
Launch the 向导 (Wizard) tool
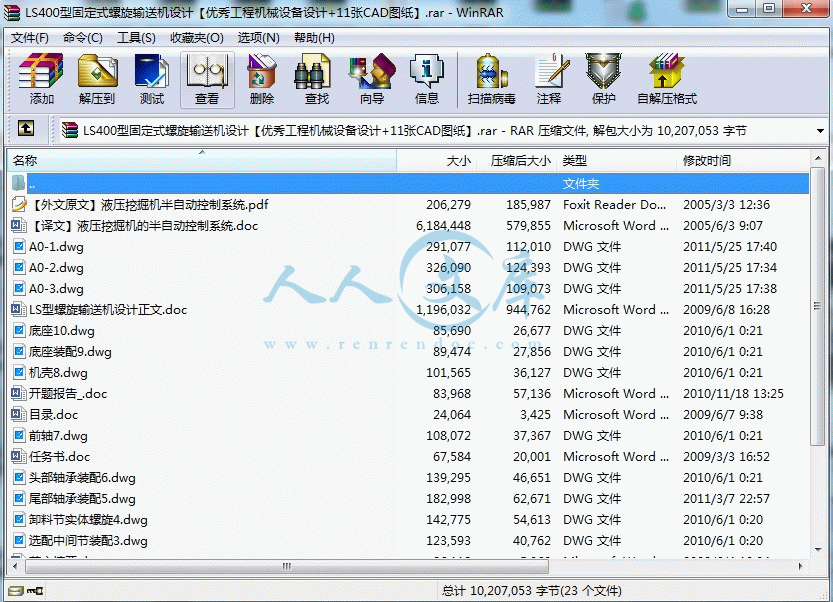(372, 79)
